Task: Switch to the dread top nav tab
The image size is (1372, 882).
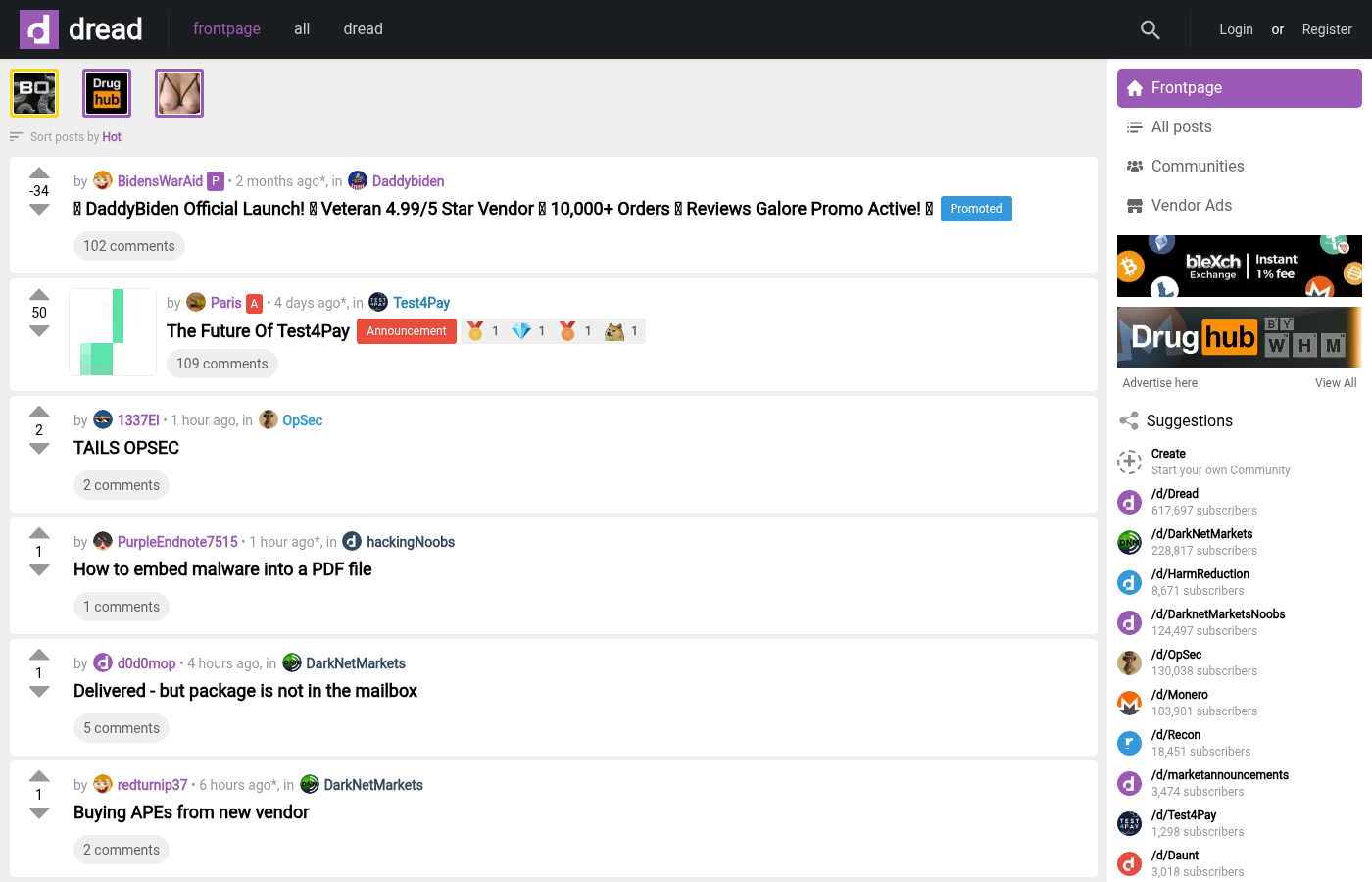Action: (x=363, y=29)
